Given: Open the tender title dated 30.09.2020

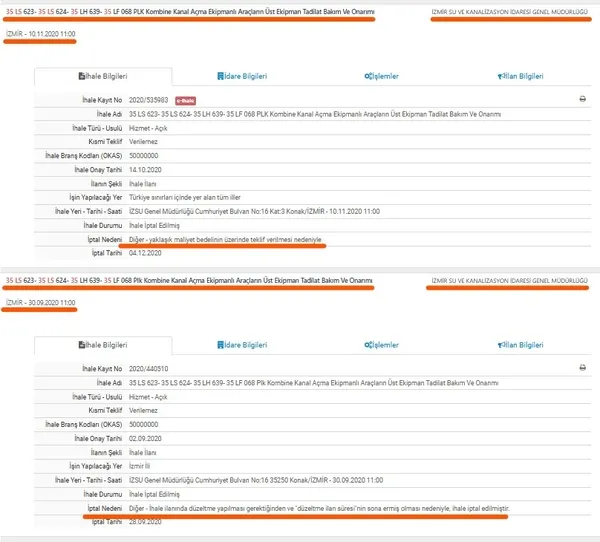Looking at the screenshot, I should 188,281.
